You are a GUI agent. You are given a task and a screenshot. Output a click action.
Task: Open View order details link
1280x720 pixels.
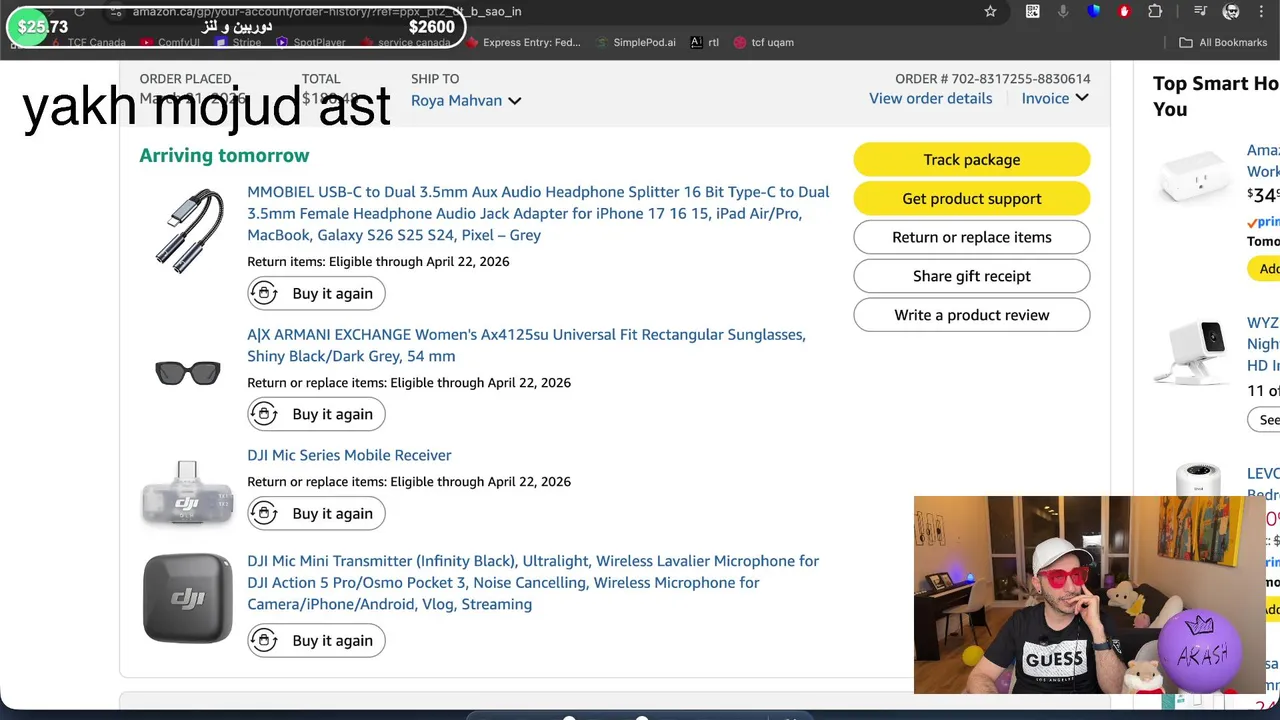tap(930, 98)
